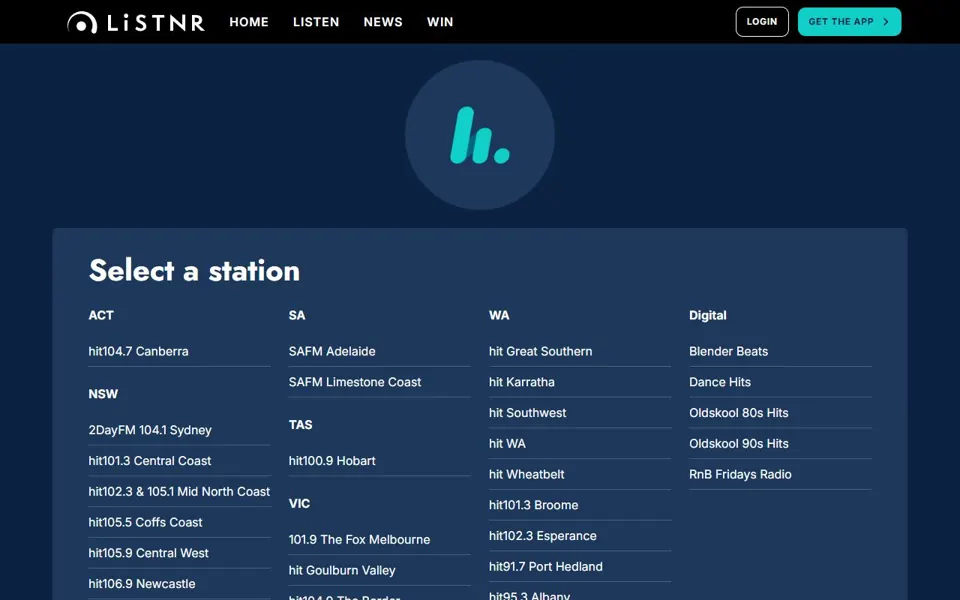The image size is (960, 600).
Task: Select hit91.7 Port Hedland
Action: pyautogui.click(x=546, y=566)
